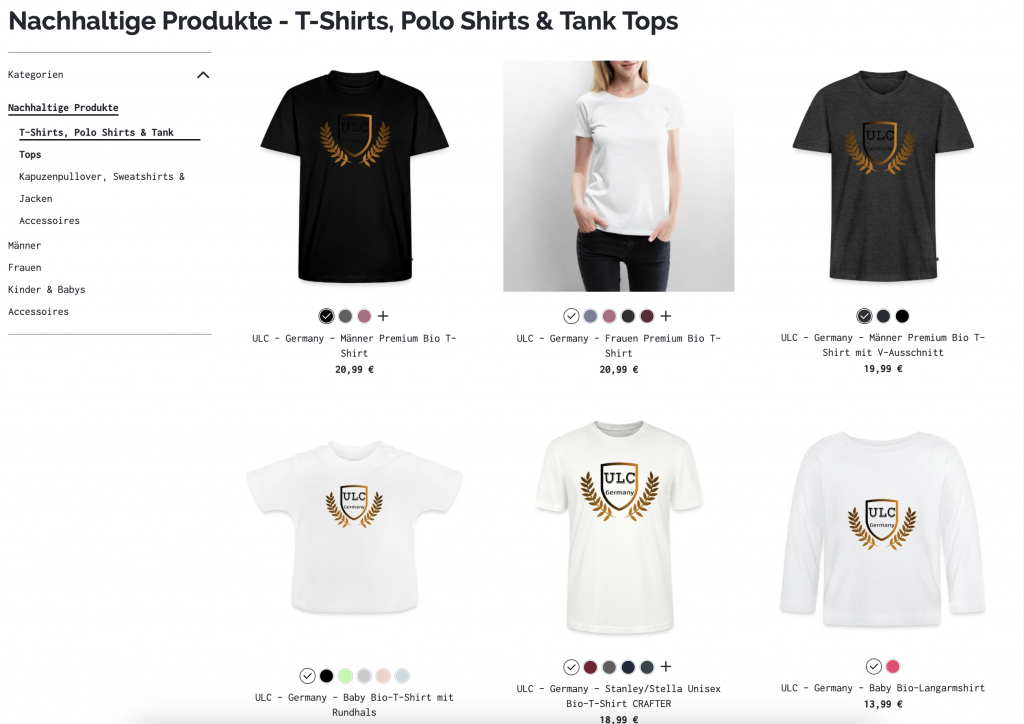Show more colors for Stanley/Stella CRAFTER shirt
Screen dimensions: 1024x724
click(x=665, y=667)
